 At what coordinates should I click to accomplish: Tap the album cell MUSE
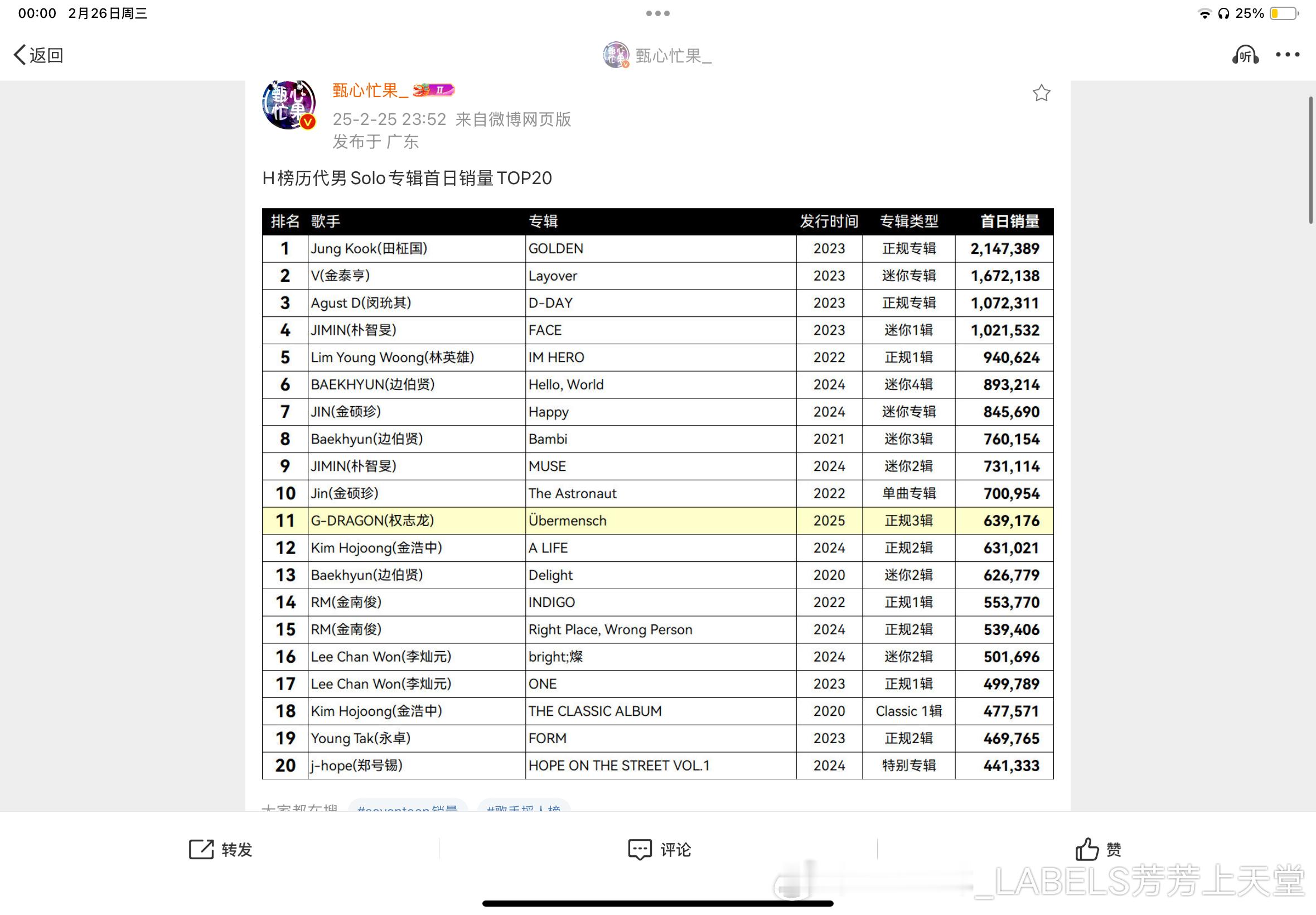click(661, 466)
